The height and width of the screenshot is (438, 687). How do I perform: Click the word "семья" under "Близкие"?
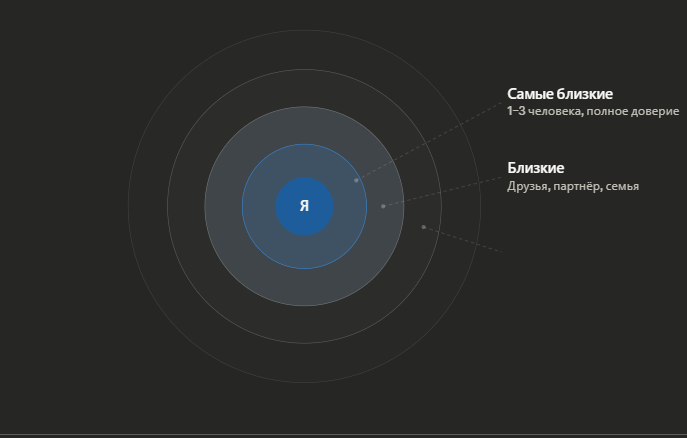click(622, 186)
